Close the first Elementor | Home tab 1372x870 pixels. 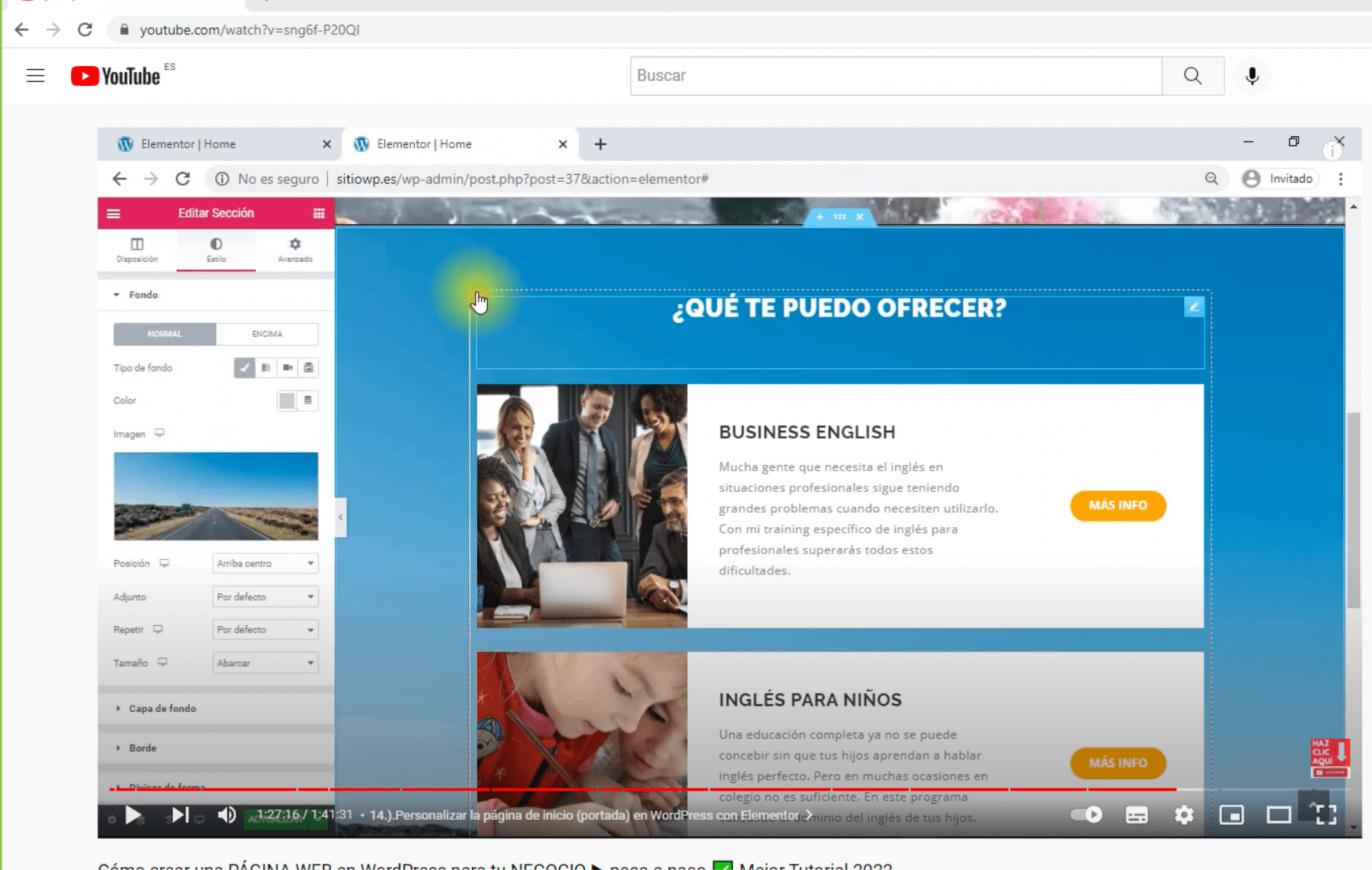coord(326,144)
